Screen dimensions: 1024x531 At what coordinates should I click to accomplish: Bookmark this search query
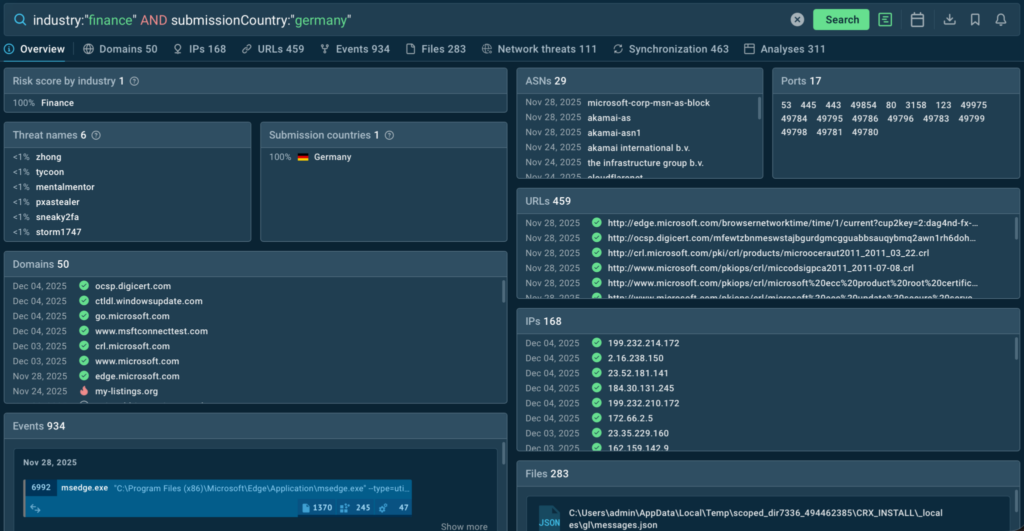point(975,20)
